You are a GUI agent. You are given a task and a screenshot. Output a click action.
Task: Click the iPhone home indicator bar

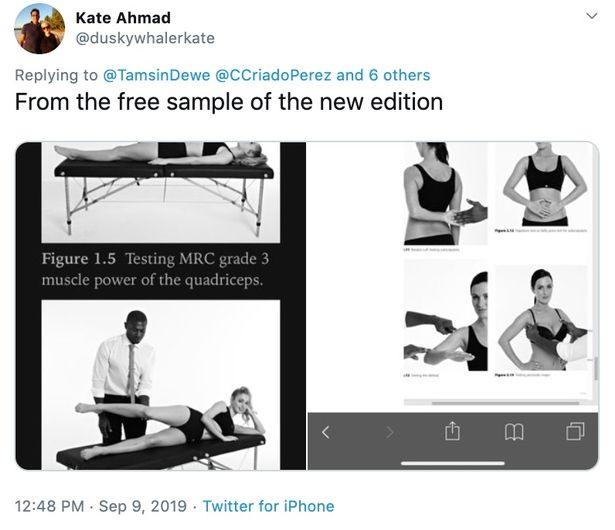[x=452, y=463]
